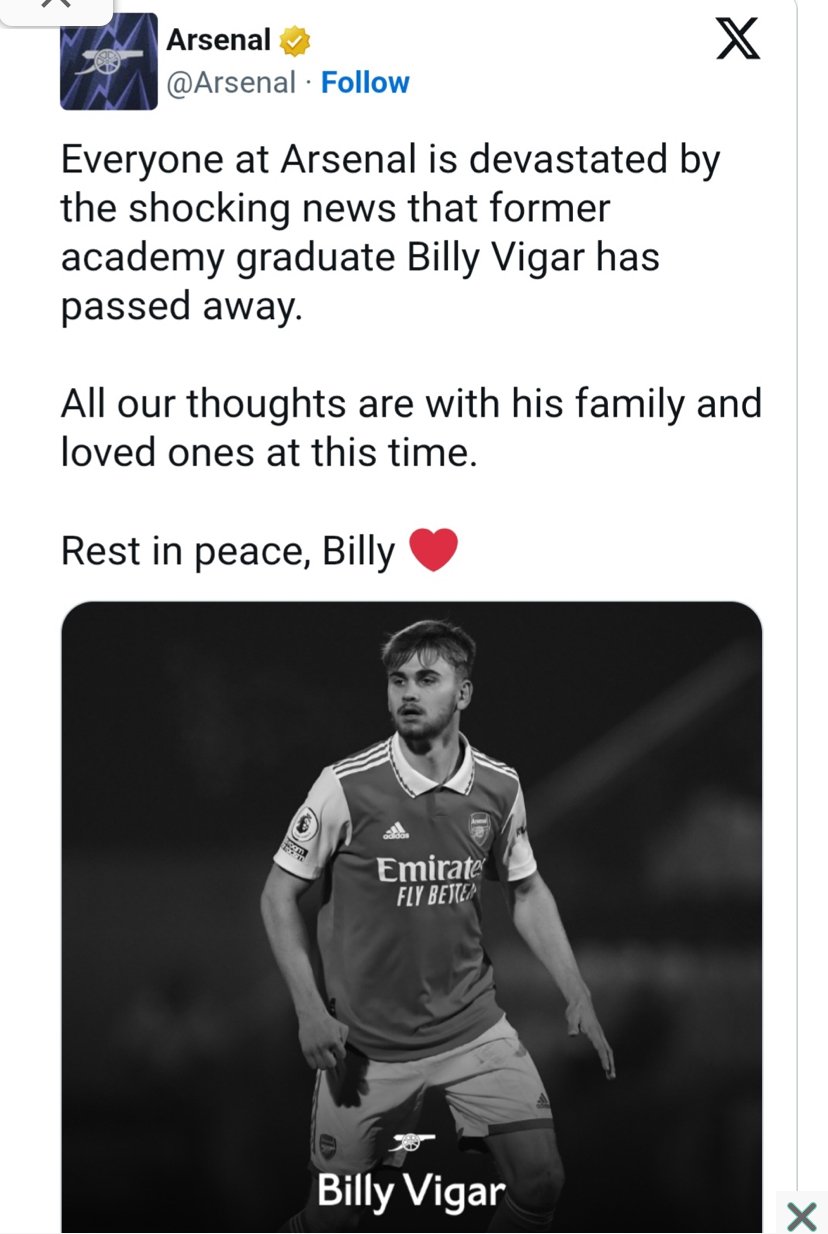828x1234 pixels.
Task: Follow the Arsenal account
Action: 365,82
